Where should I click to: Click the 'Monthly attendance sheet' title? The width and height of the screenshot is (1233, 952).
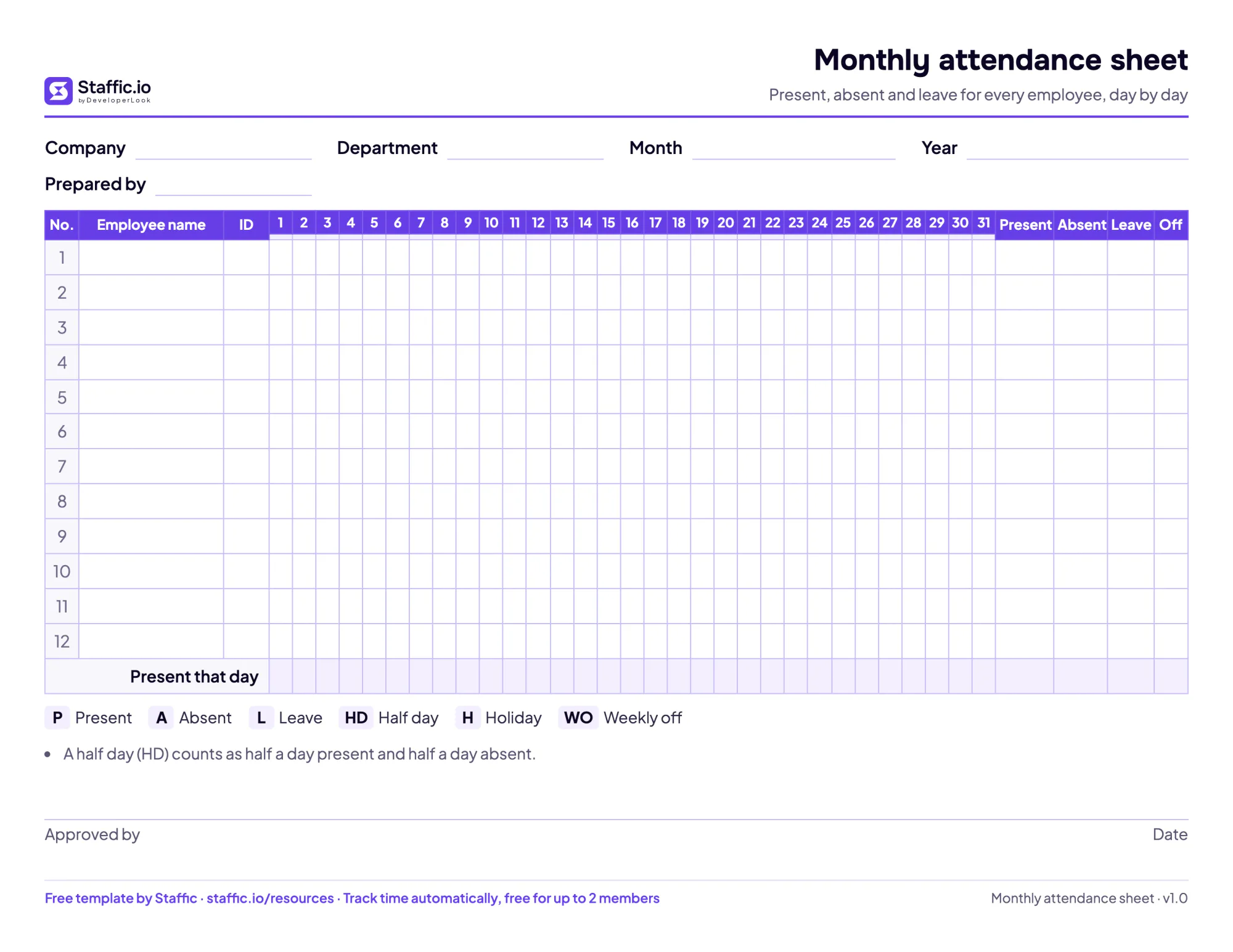click(1001, 60)
